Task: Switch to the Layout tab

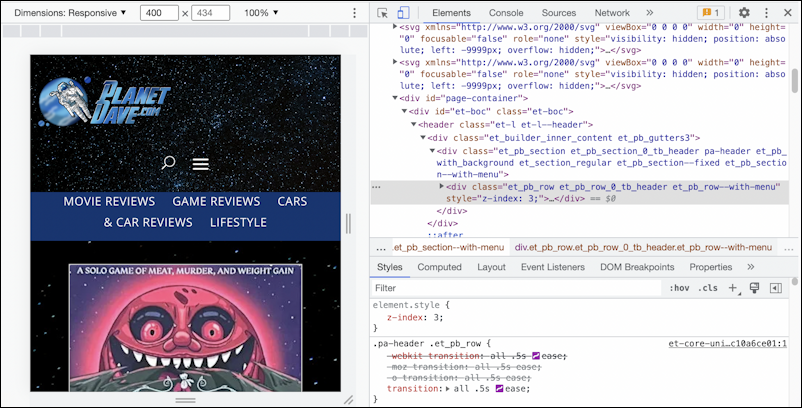Action: (491, 267)
